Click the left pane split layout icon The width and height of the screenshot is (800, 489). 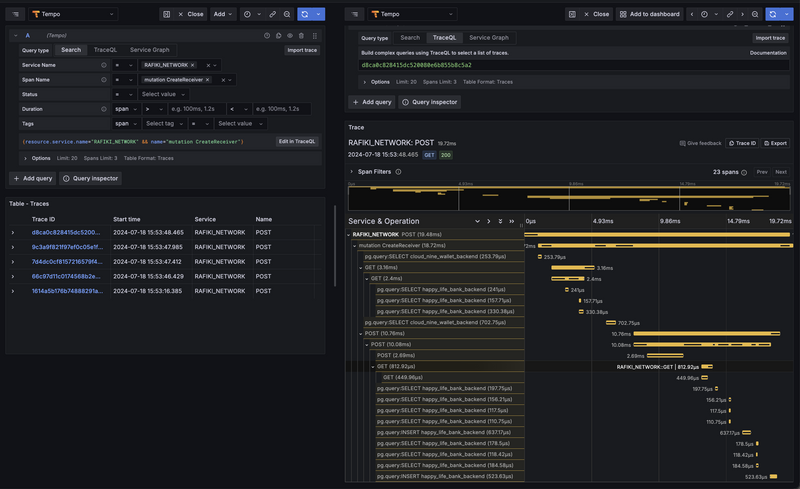tap(166, 14)
